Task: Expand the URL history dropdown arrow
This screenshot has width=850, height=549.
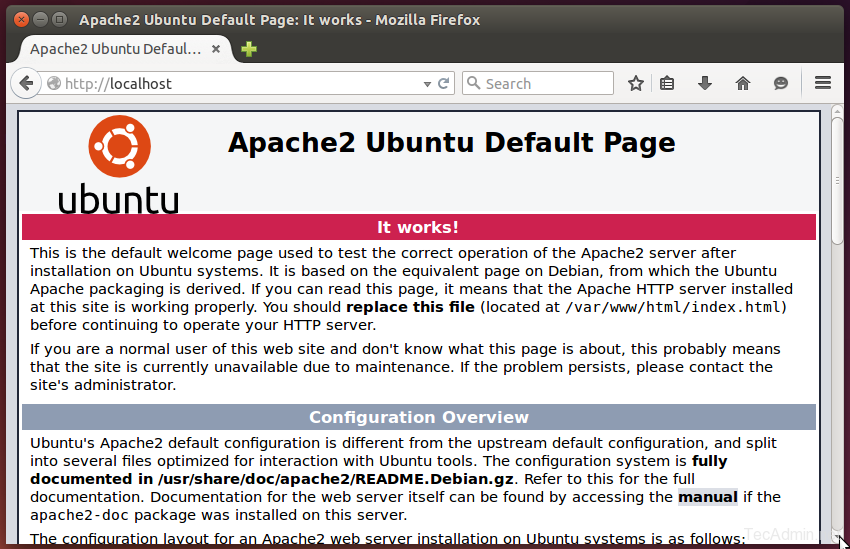Action: (427, 84)
